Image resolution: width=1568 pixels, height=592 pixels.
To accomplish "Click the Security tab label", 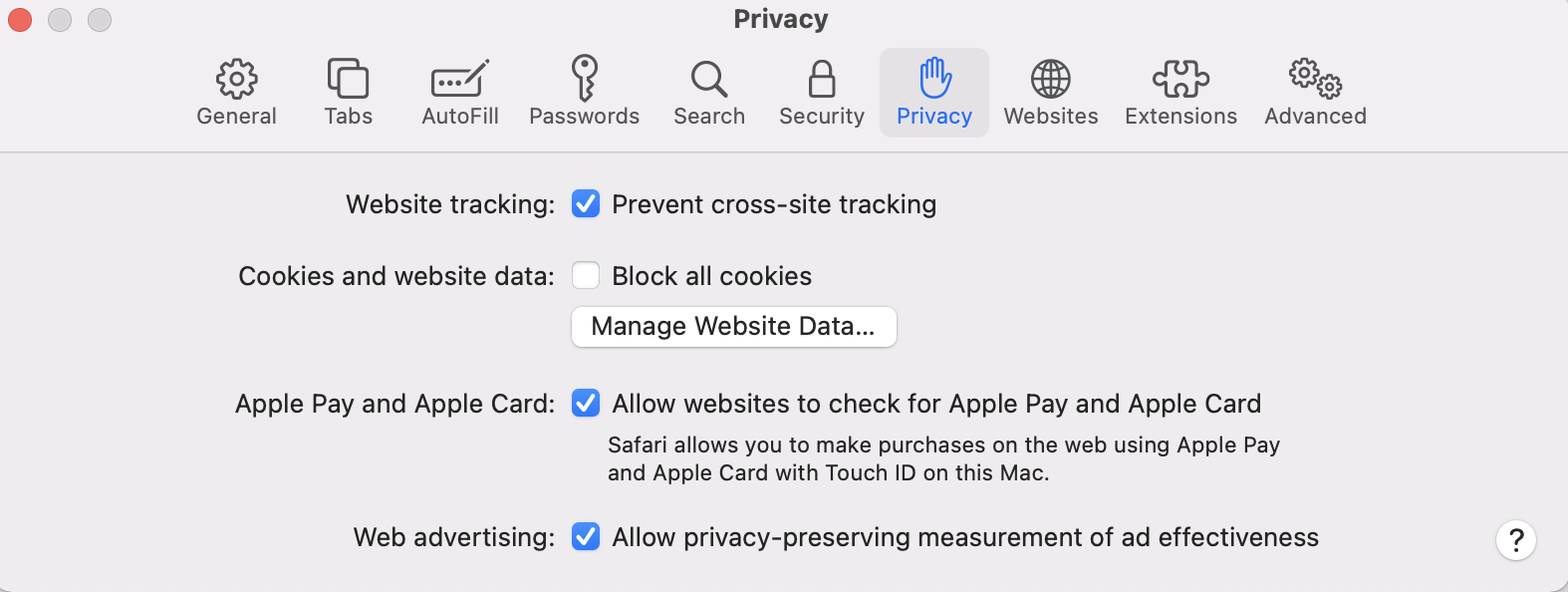I will (x=822, y=117).
